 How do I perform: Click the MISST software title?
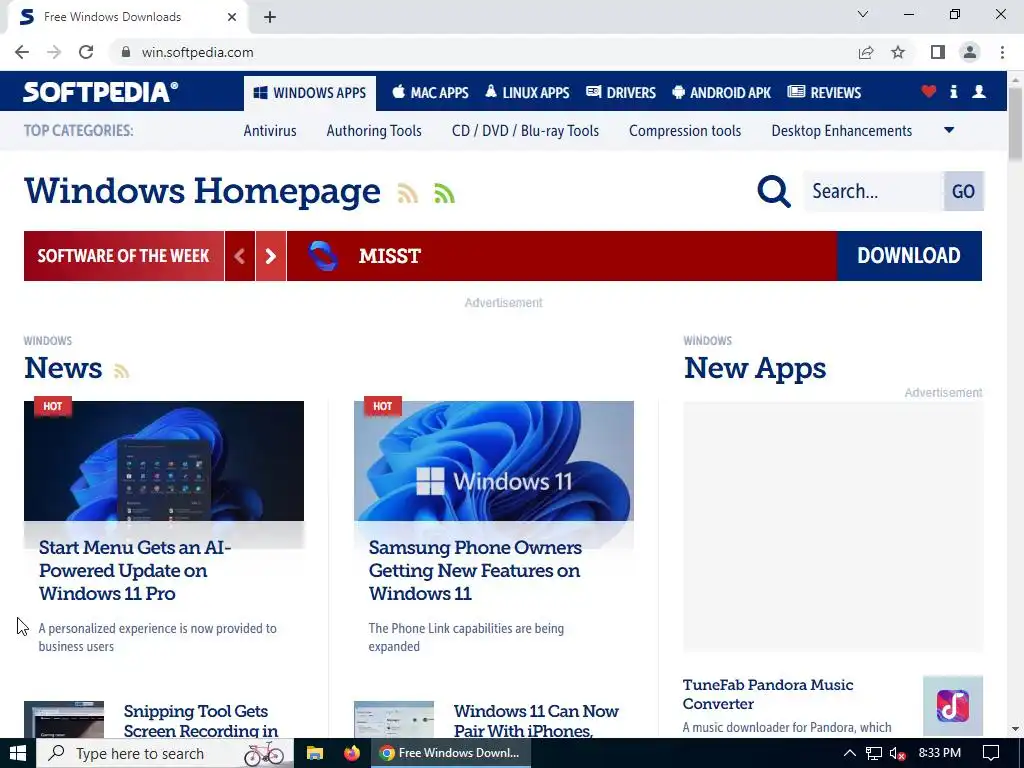(390, 256)
